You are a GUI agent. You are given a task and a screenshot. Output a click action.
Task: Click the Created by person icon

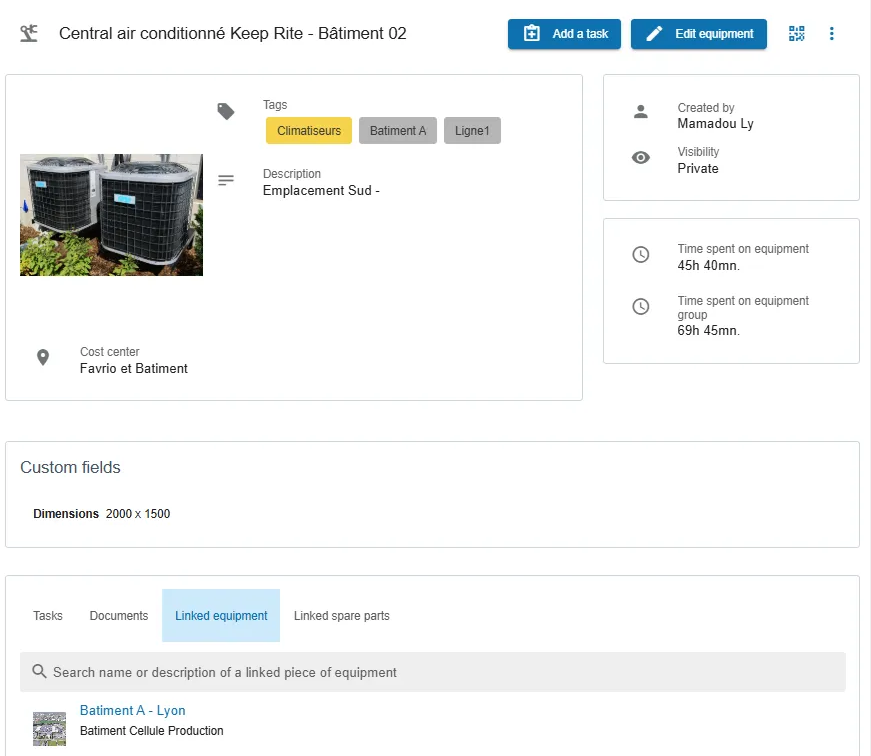pyautogui.click(x=640, y=112)
